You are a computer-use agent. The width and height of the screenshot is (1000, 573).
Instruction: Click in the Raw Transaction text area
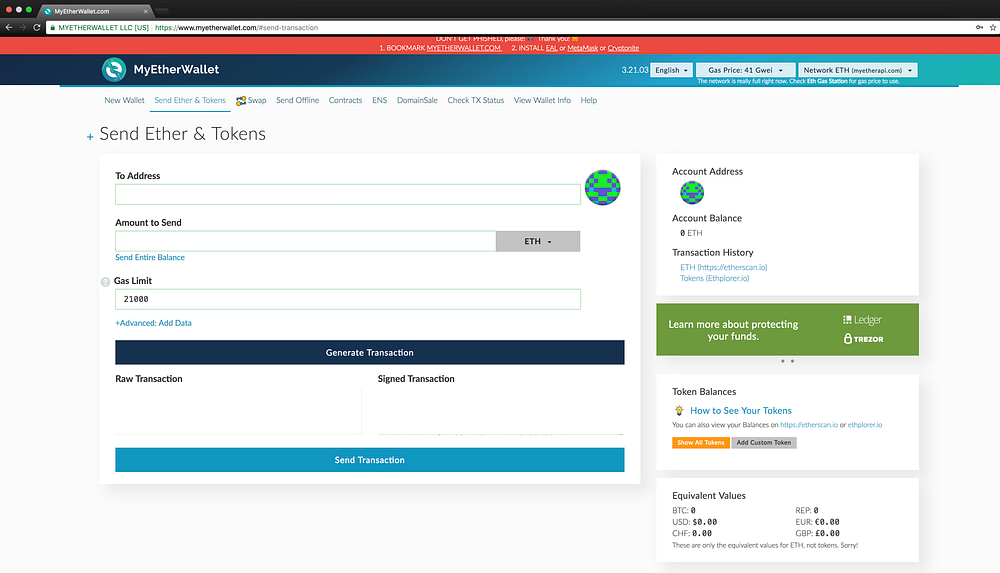coord(238,410)
